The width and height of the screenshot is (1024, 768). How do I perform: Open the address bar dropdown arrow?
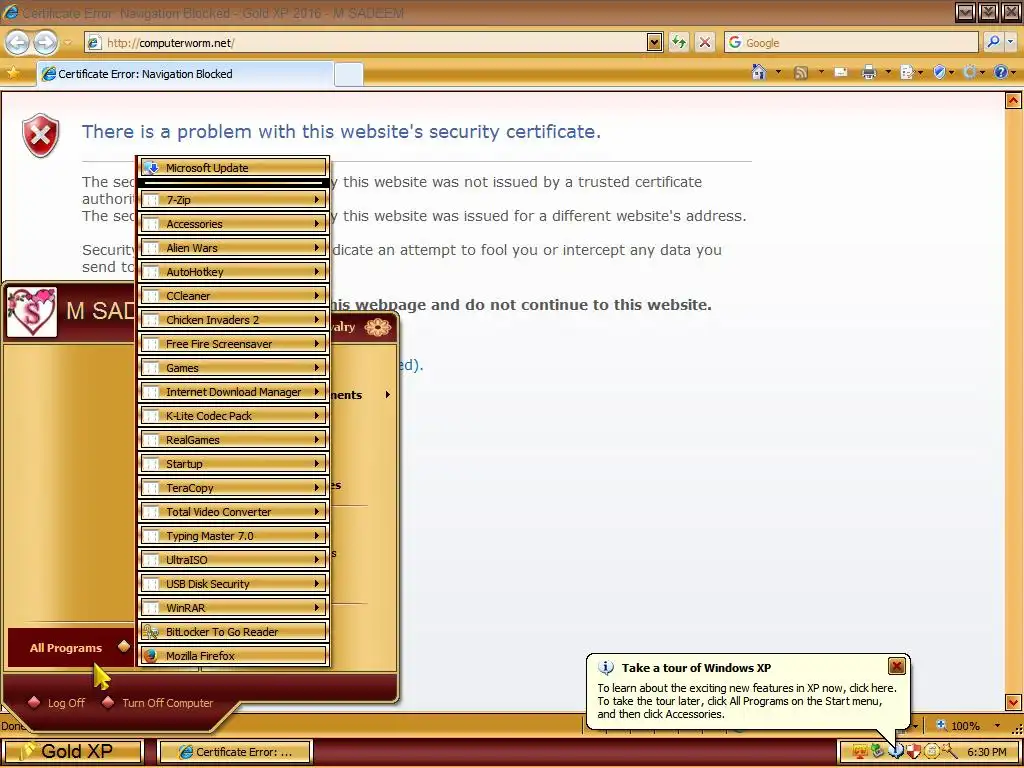655,43
